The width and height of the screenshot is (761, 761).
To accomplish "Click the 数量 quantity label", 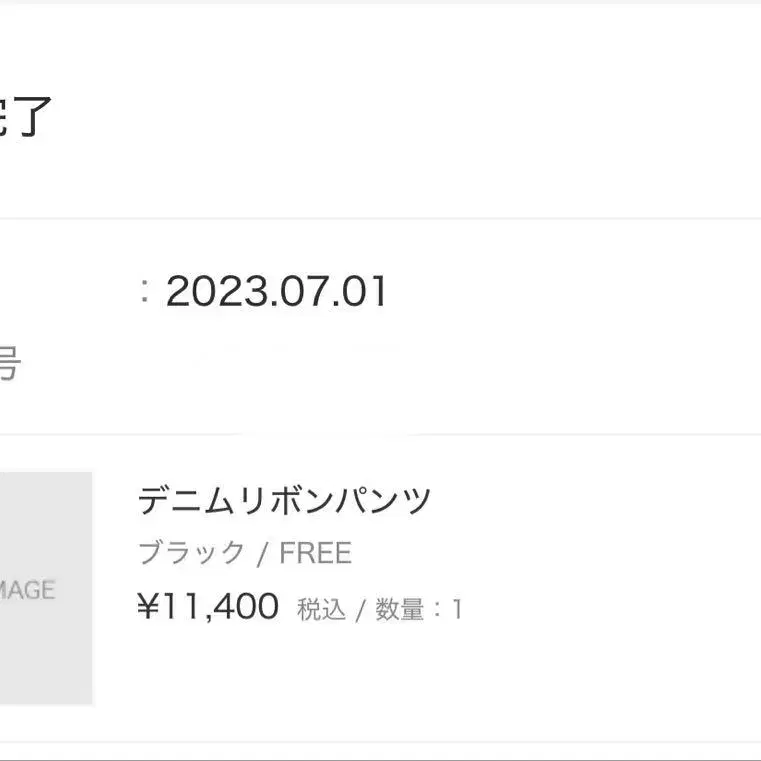I will pyautogui.click(x=400, y=609).
